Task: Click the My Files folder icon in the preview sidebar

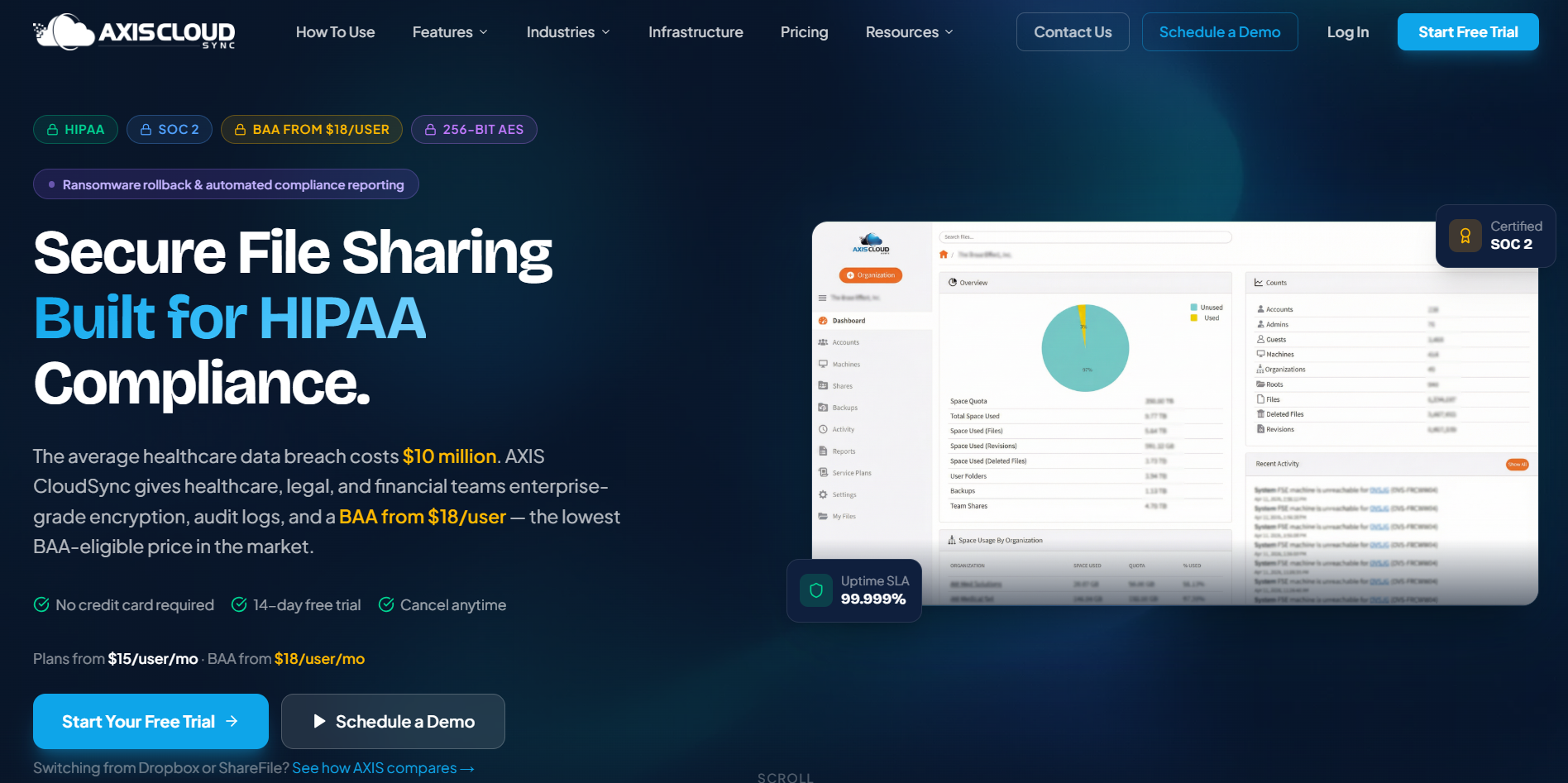Action: [823, 516]
